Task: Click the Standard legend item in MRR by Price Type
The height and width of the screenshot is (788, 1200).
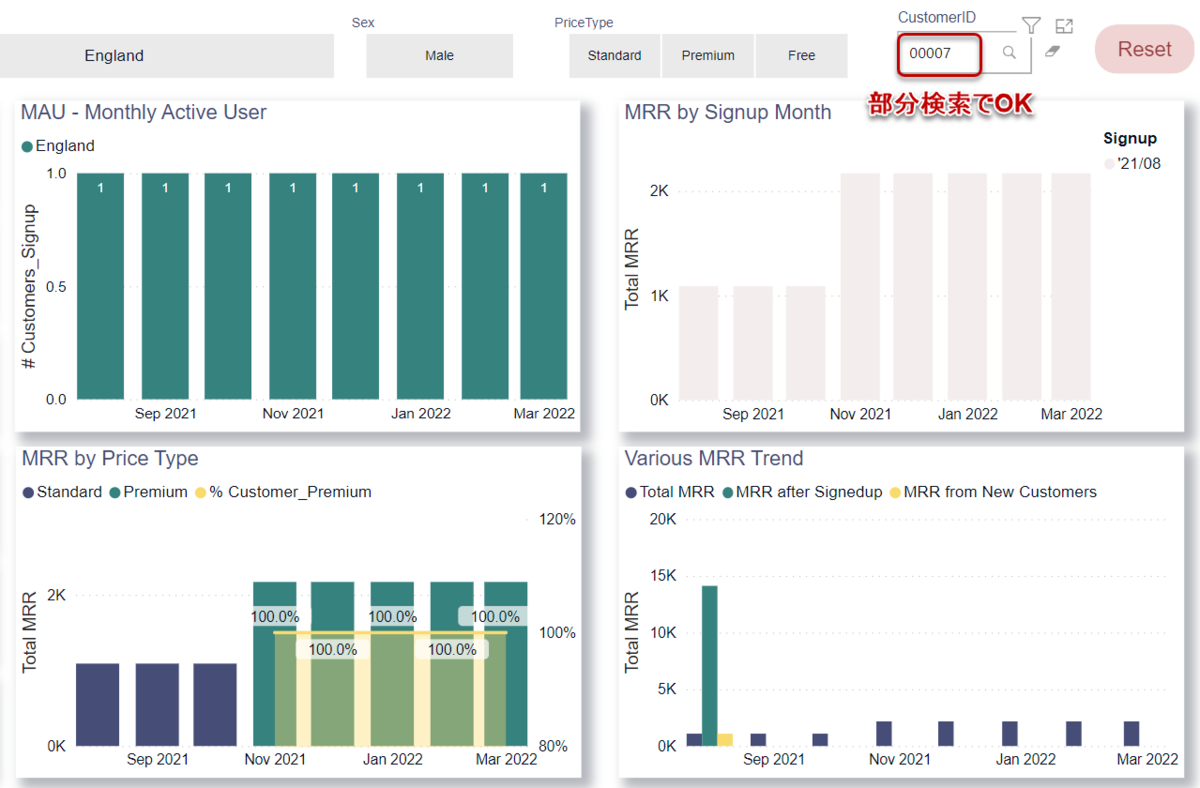Action: 62,492
